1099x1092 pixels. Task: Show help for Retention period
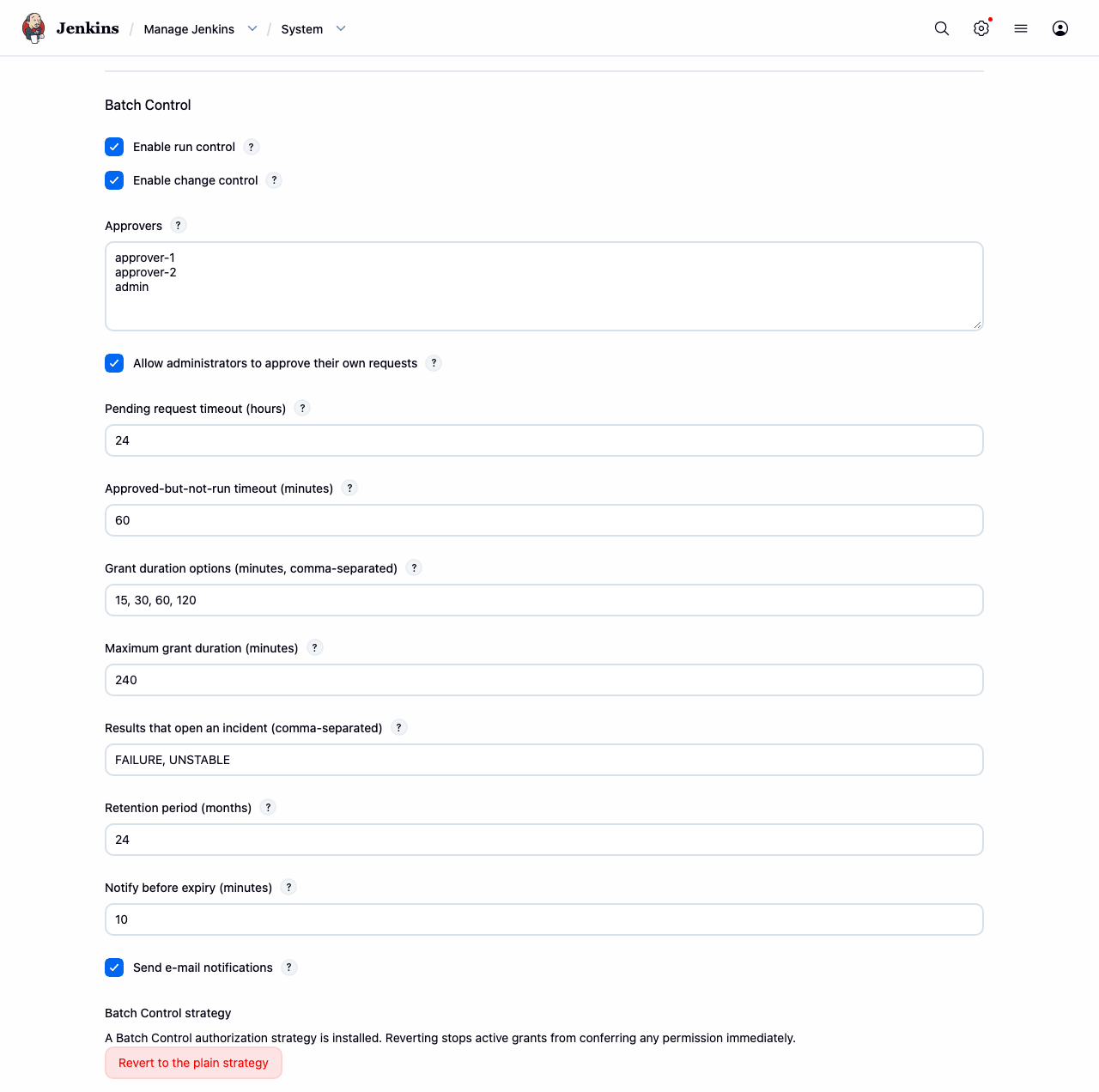point(268,808)
